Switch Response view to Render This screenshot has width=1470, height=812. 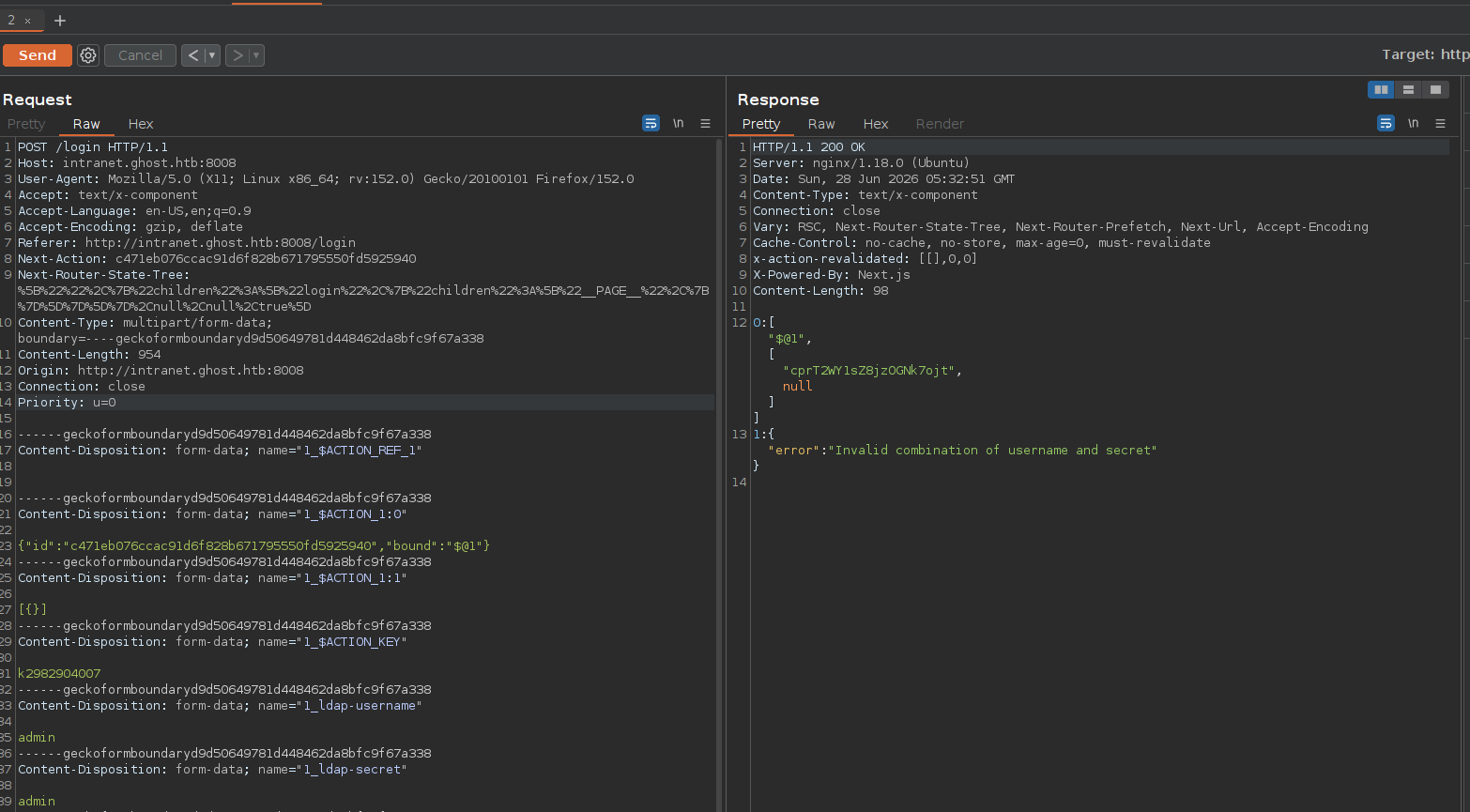[940, 124]
